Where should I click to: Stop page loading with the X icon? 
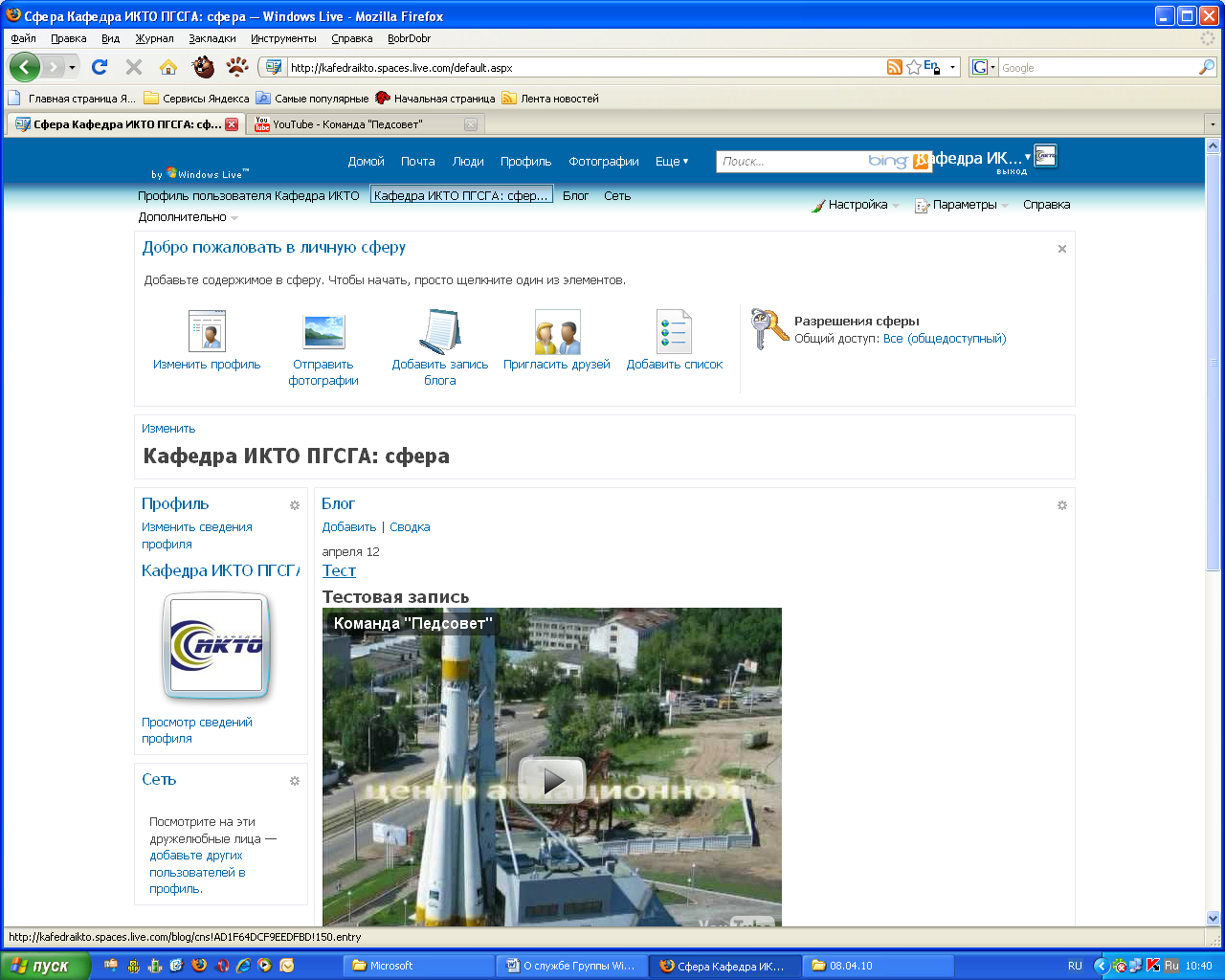click(x=134, y=67)
